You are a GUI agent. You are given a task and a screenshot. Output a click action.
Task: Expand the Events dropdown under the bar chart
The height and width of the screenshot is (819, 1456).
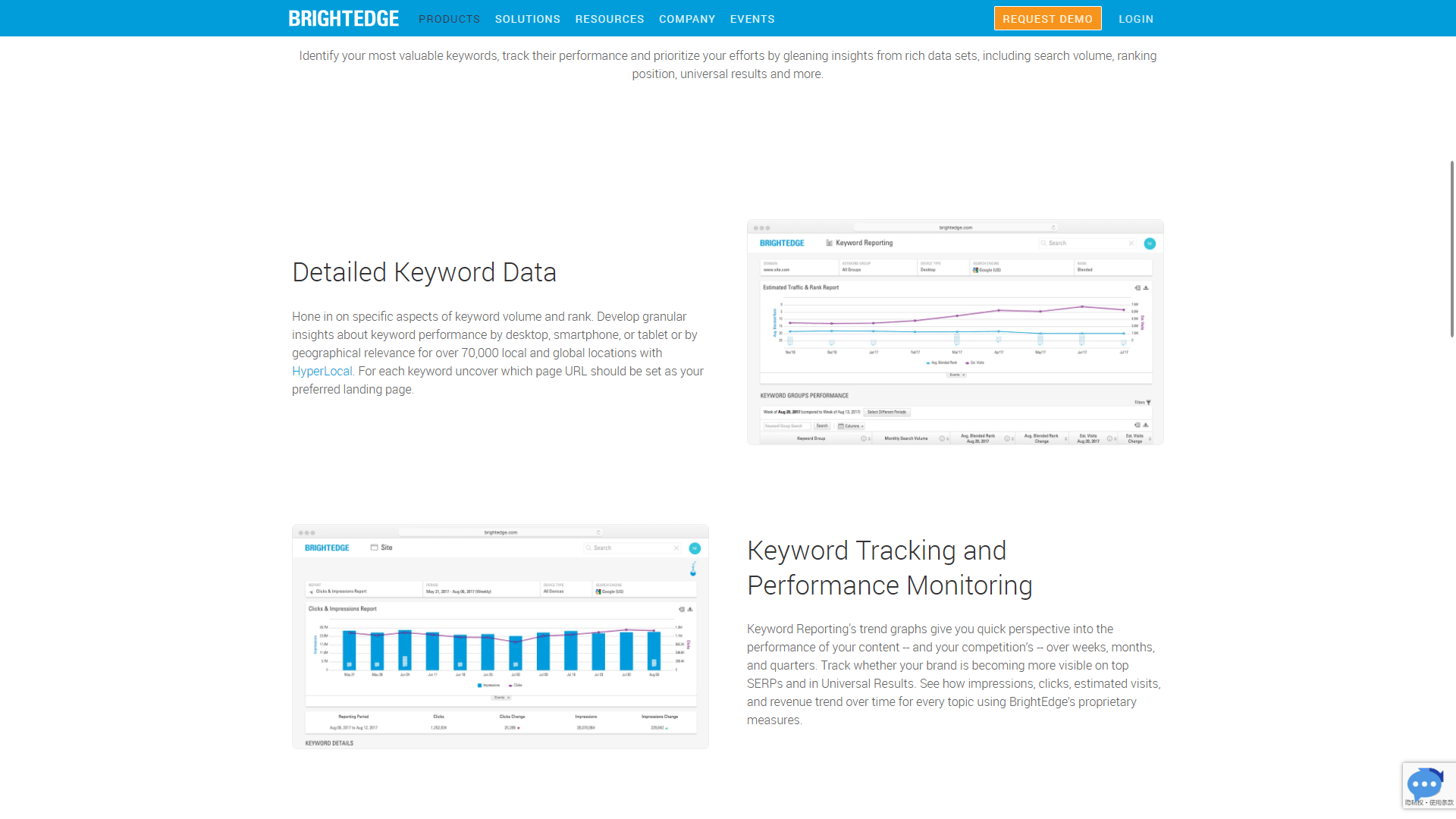(x=501, y=697)
